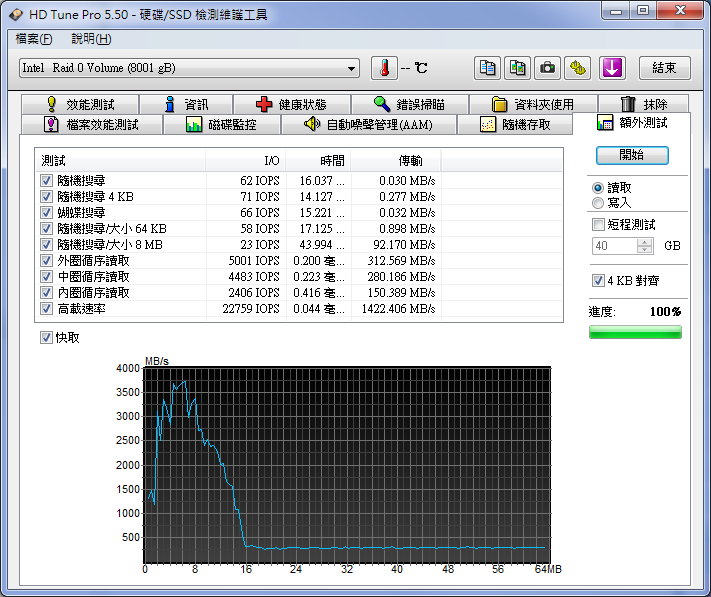Uncheck the 隨機搜尋 test checkbox
Image resolution: width=711 pixels, height=597 pixels.
click(46, 181)
